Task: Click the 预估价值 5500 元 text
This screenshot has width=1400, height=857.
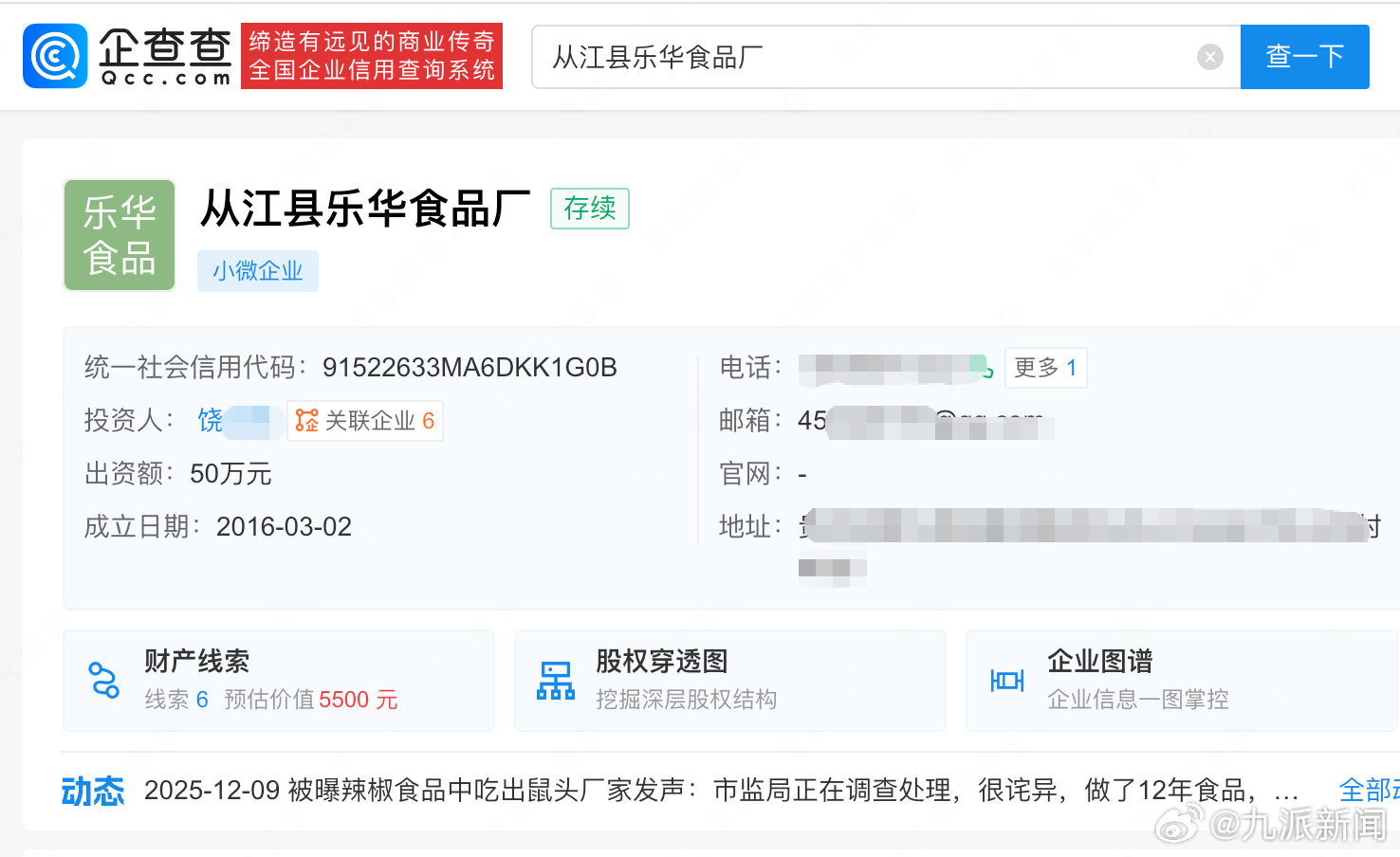Action: click(x=311, y=700)
